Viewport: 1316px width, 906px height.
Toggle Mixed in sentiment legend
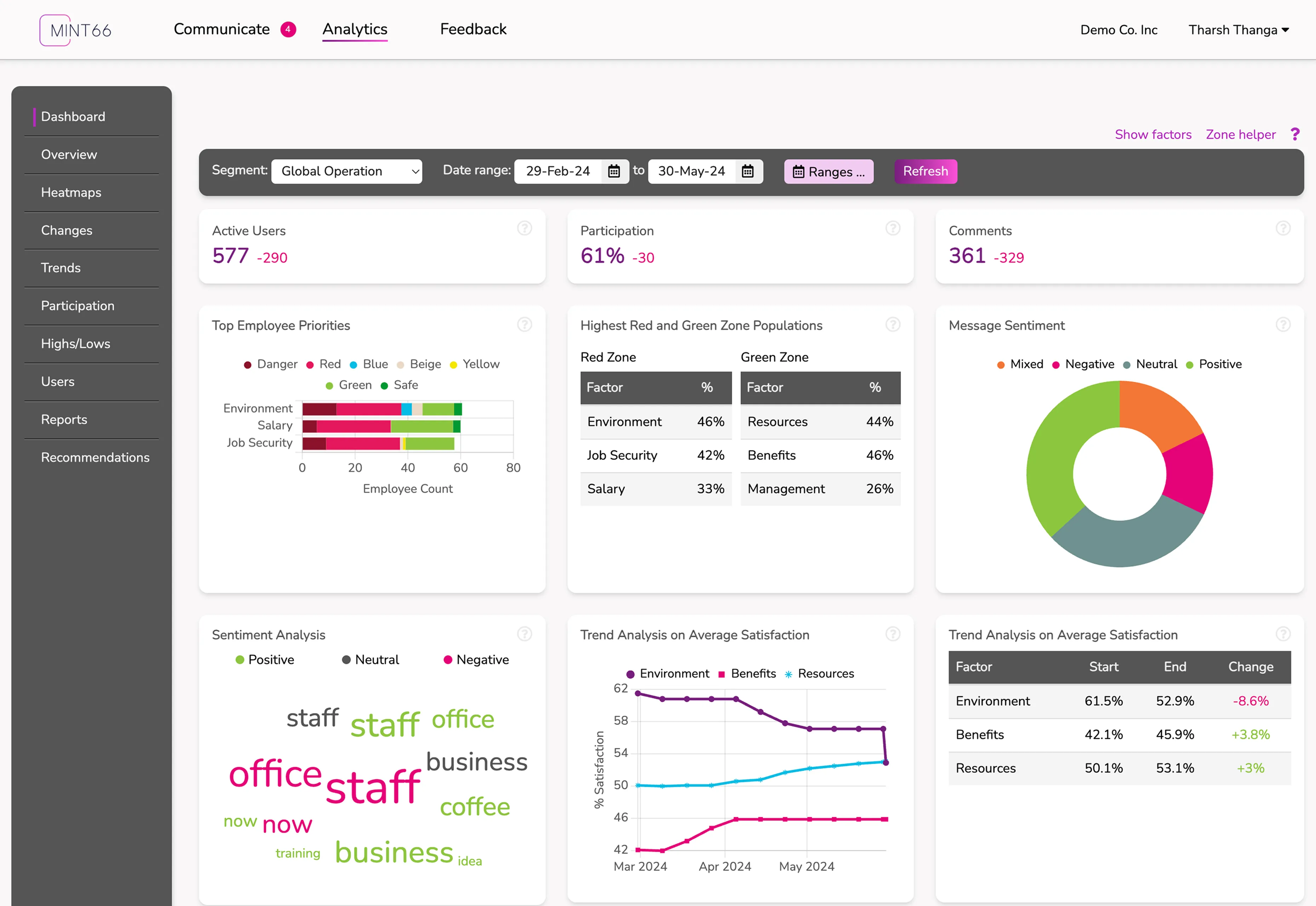click(x=1020, y=365)
